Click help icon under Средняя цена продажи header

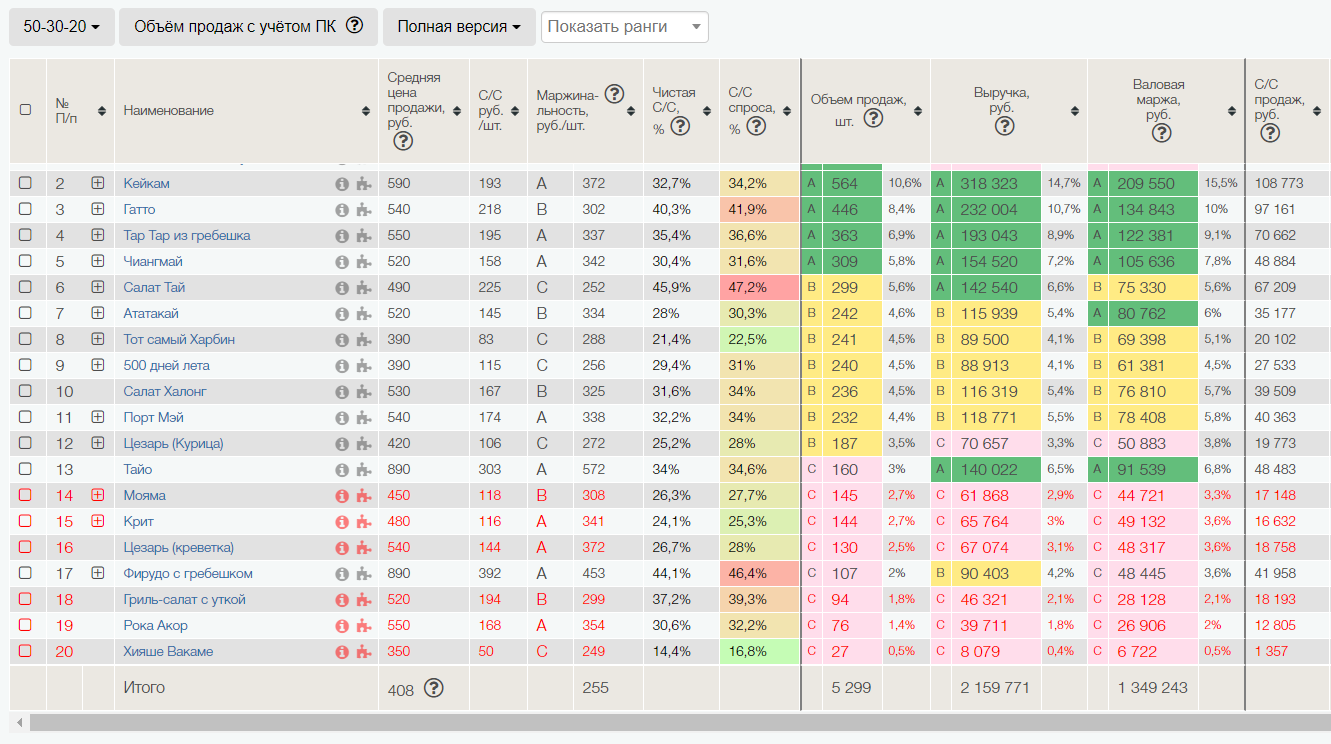[403, 141]
